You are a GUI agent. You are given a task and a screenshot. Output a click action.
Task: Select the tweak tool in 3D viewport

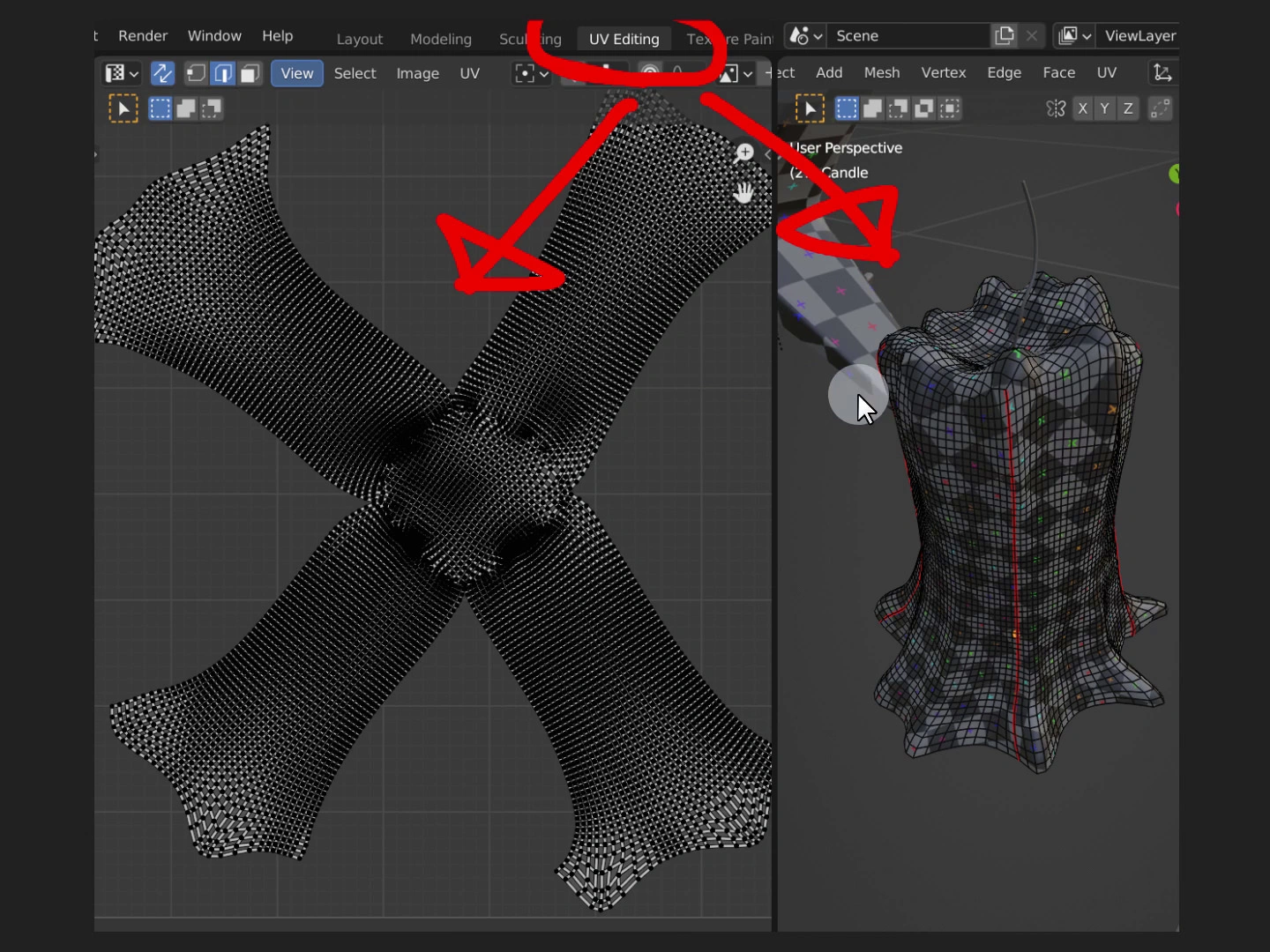810,108
